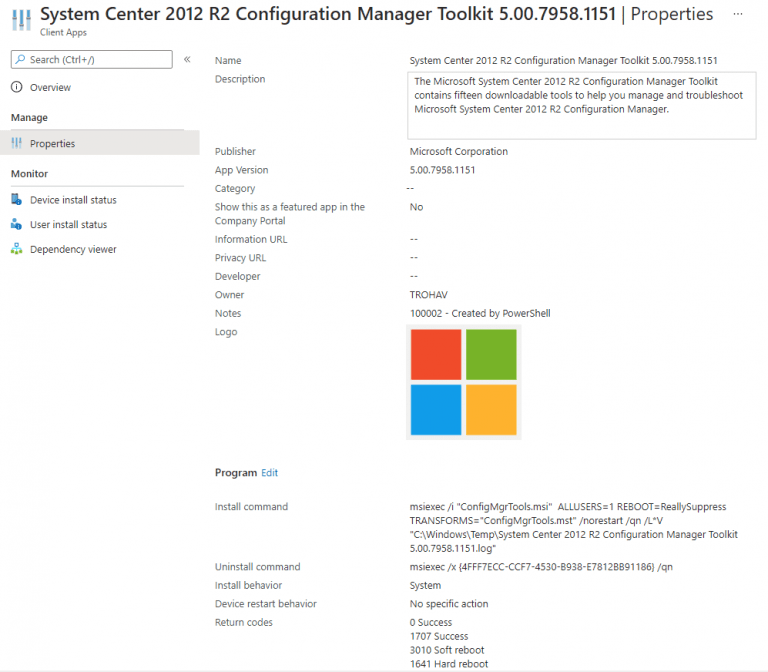Go to User install status
768x672 pixels.
(68, 225)
